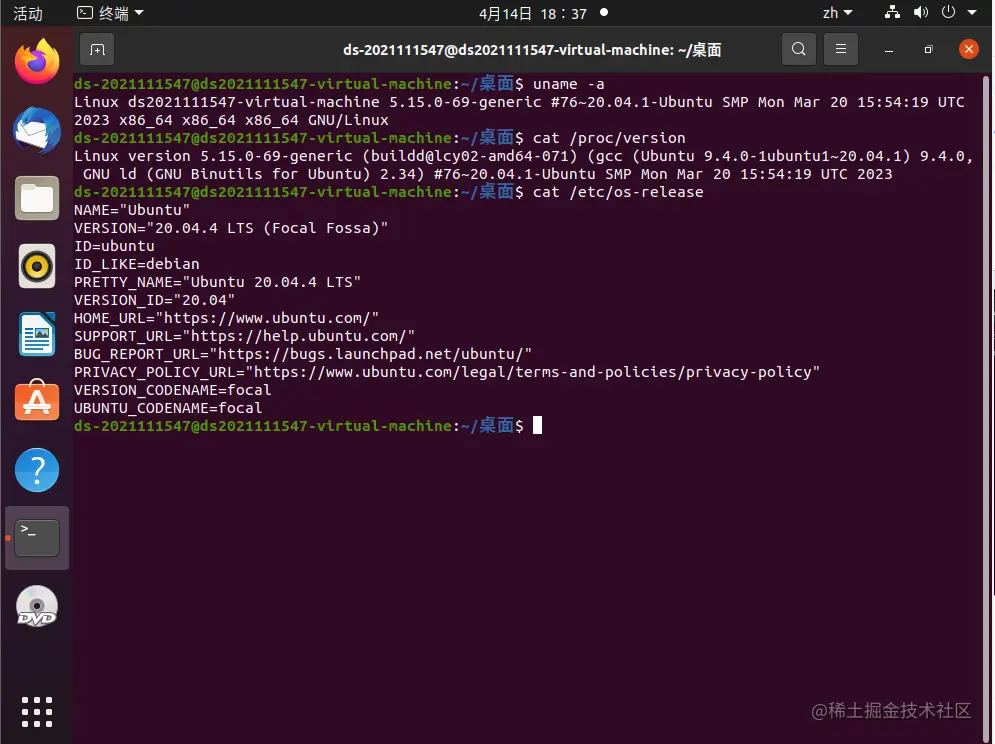Open the volume speaker icon

(x=921, y=12)
